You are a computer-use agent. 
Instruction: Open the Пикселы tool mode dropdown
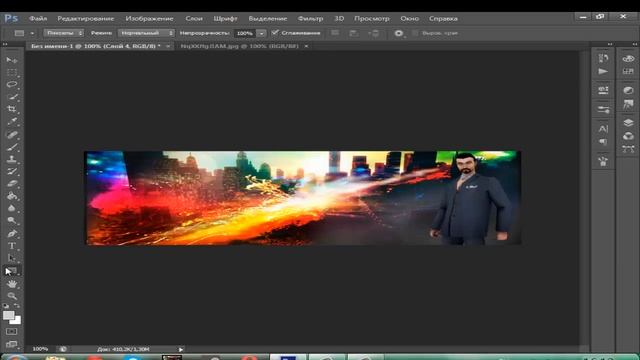coord(64,33)
